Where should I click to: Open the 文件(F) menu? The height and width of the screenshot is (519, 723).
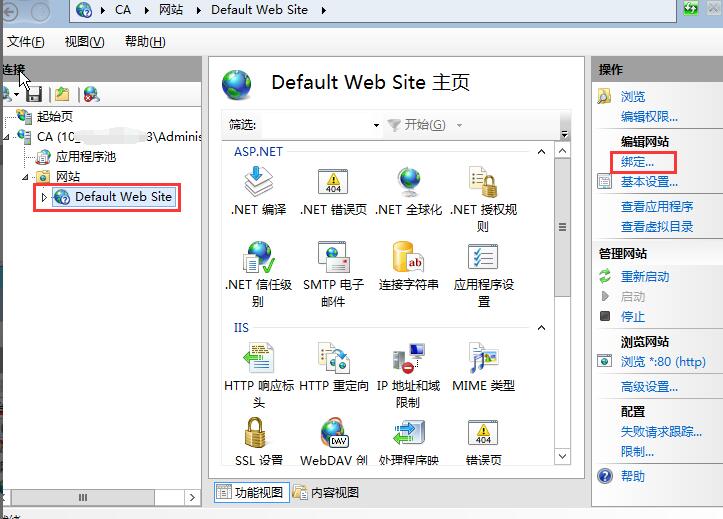pyautogui.click(x=25, y=42)
